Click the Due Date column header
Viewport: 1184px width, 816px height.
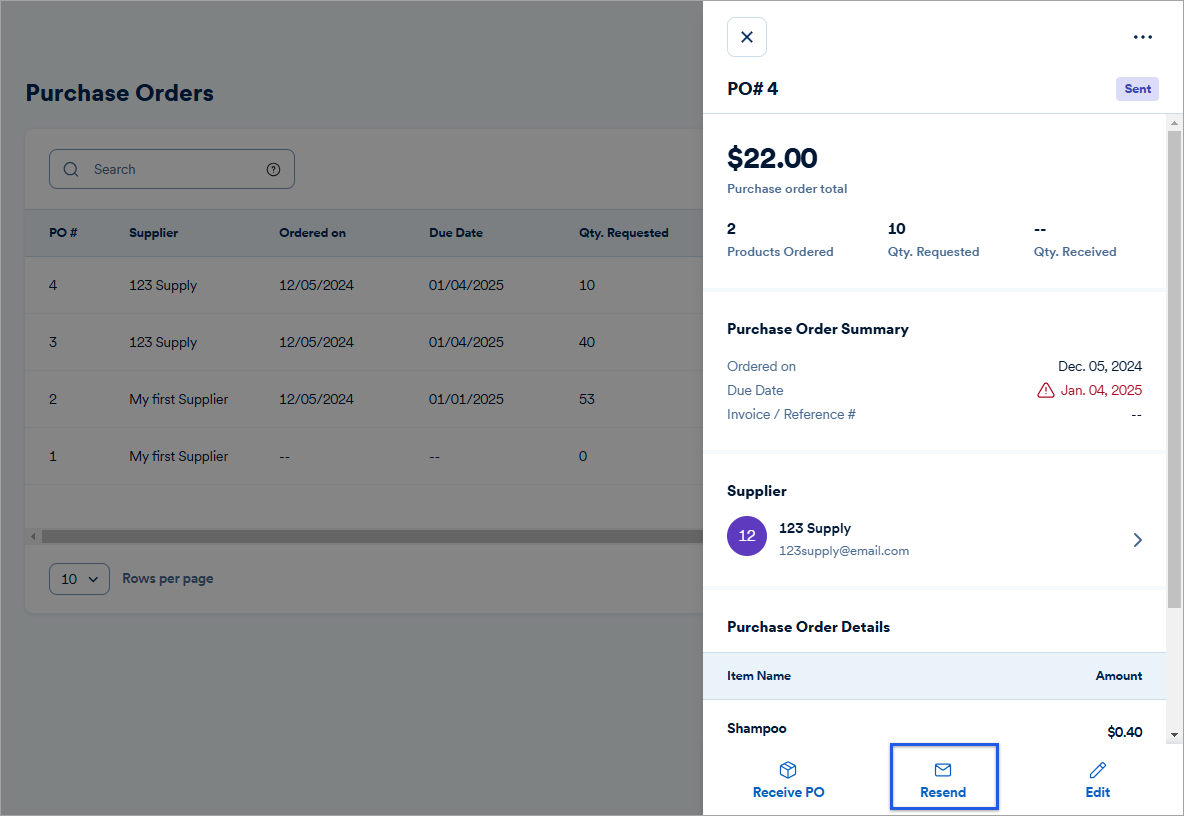click(x=456, y=233)
